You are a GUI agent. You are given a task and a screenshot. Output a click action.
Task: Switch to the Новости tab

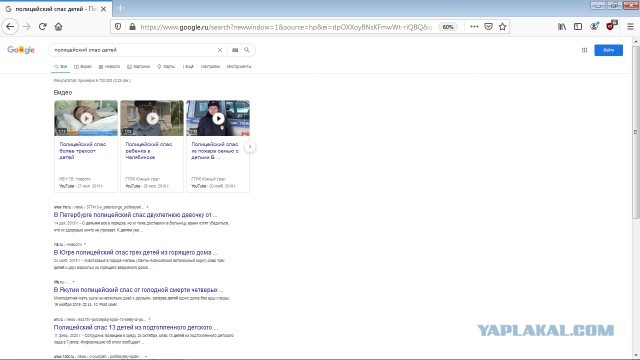pos(109,67)
